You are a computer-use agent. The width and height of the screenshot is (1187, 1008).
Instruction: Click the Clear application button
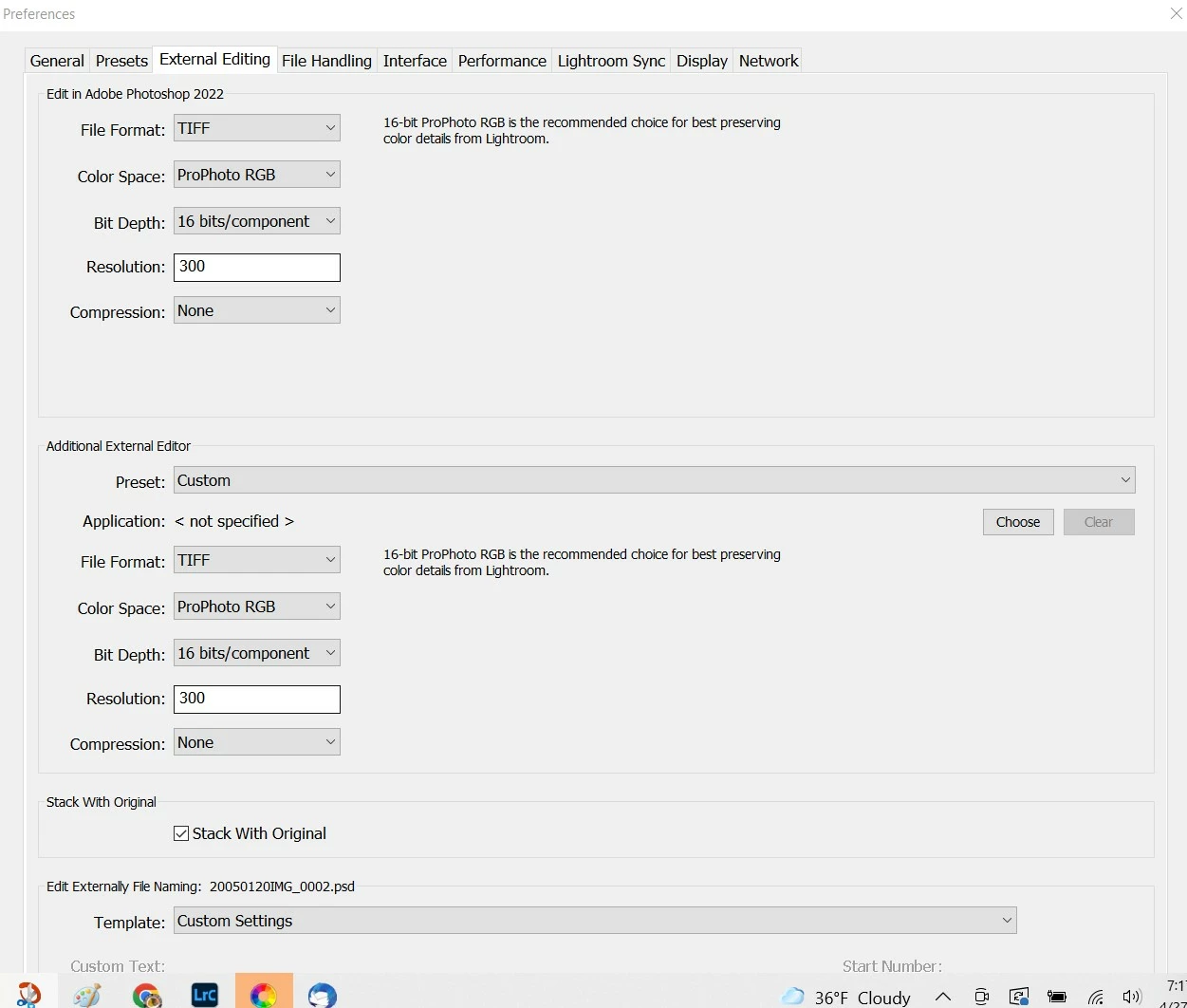tap(1099, 522)
